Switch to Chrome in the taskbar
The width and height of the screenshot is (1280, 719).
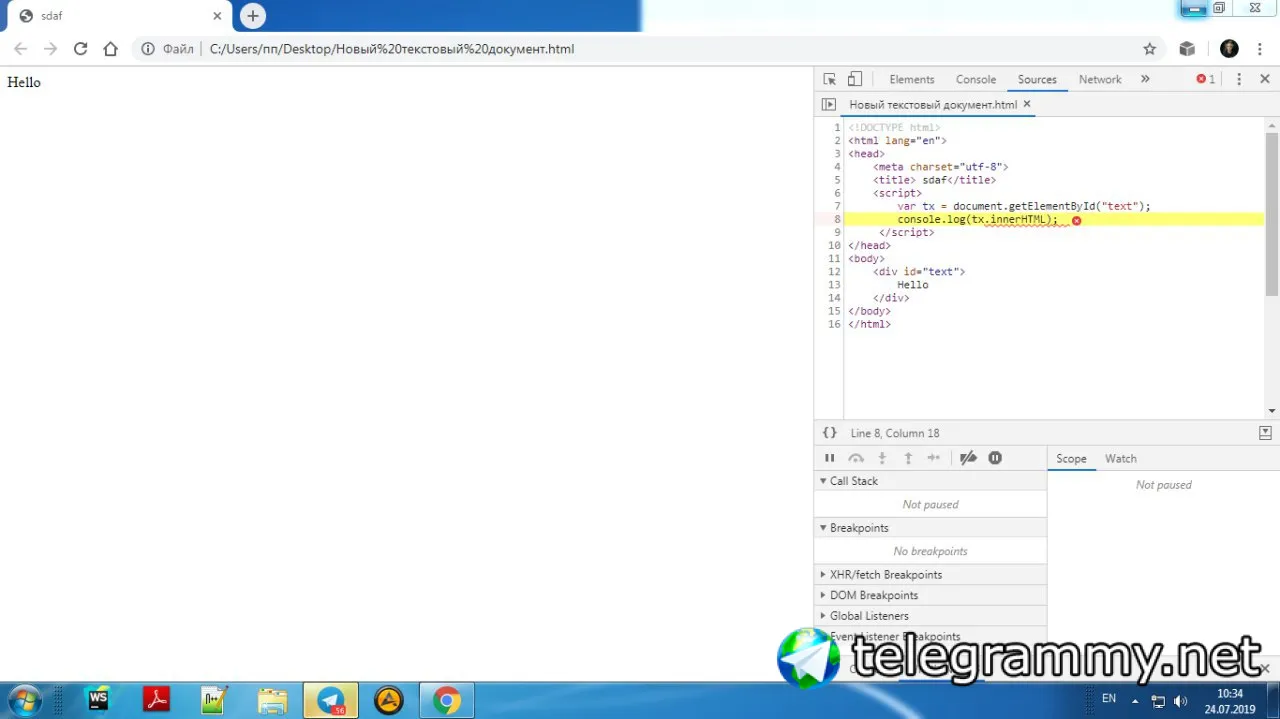click(446, 700)
